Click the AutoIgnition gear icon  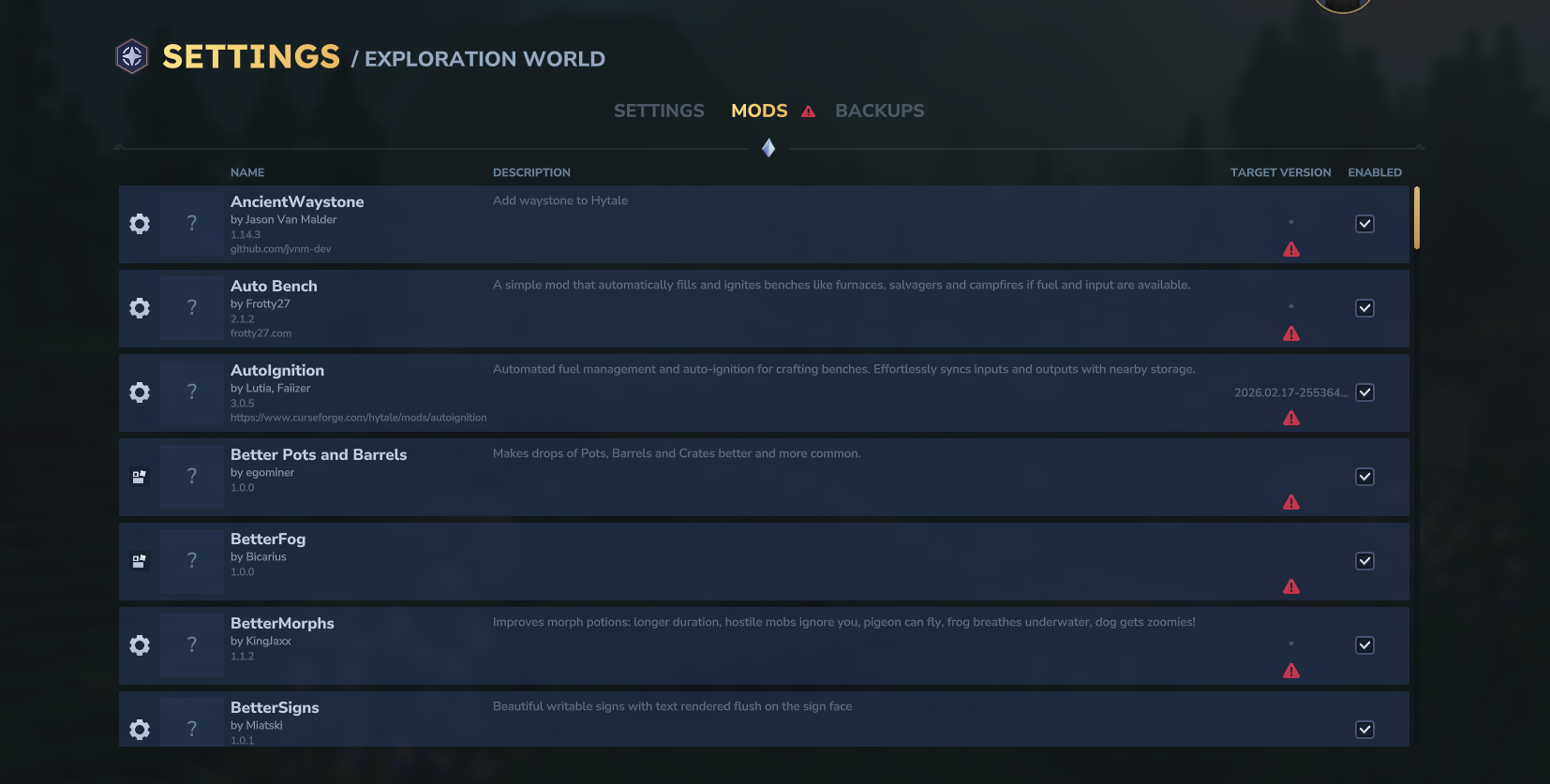coord(140,392)
